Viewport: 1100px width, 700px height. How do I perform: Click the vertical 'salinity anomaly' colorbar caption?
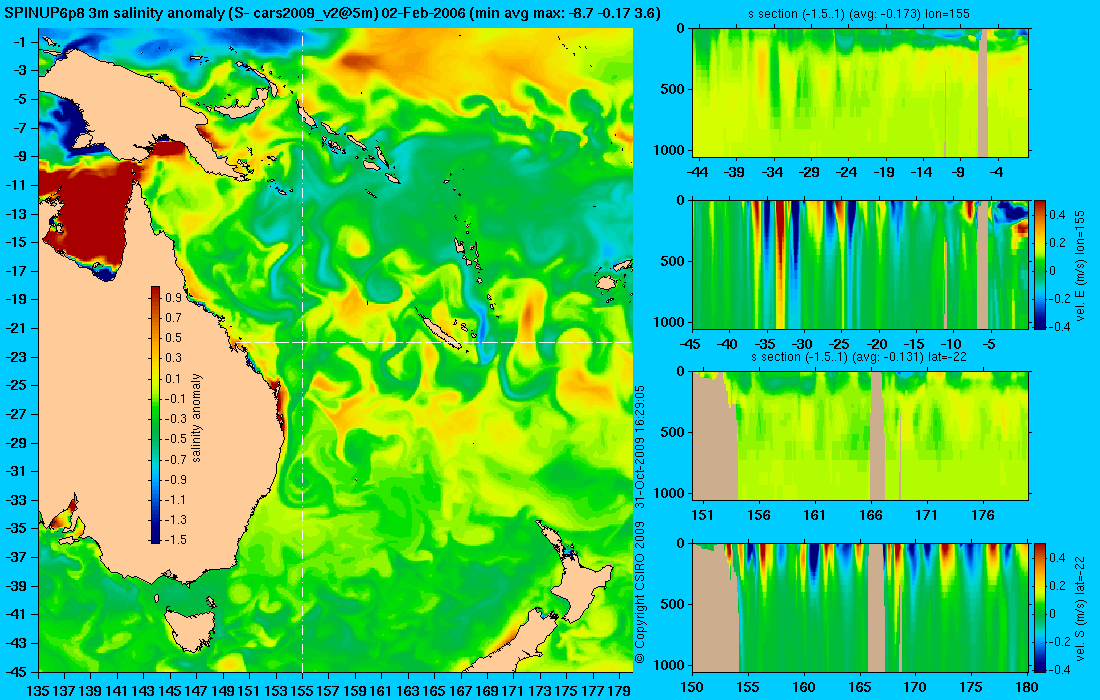click(x=196, y=417)
